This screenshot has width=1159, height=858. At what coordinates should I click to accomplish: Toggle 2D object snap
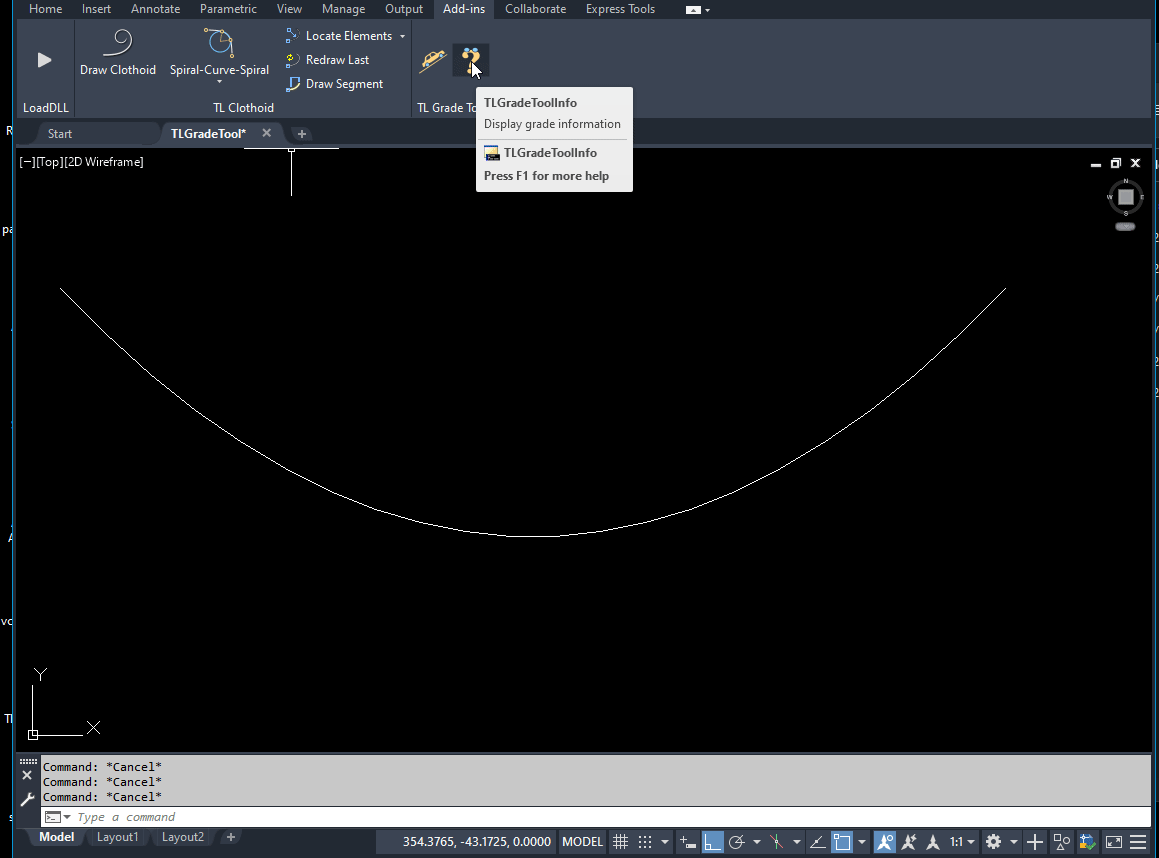tap(842, 842)
